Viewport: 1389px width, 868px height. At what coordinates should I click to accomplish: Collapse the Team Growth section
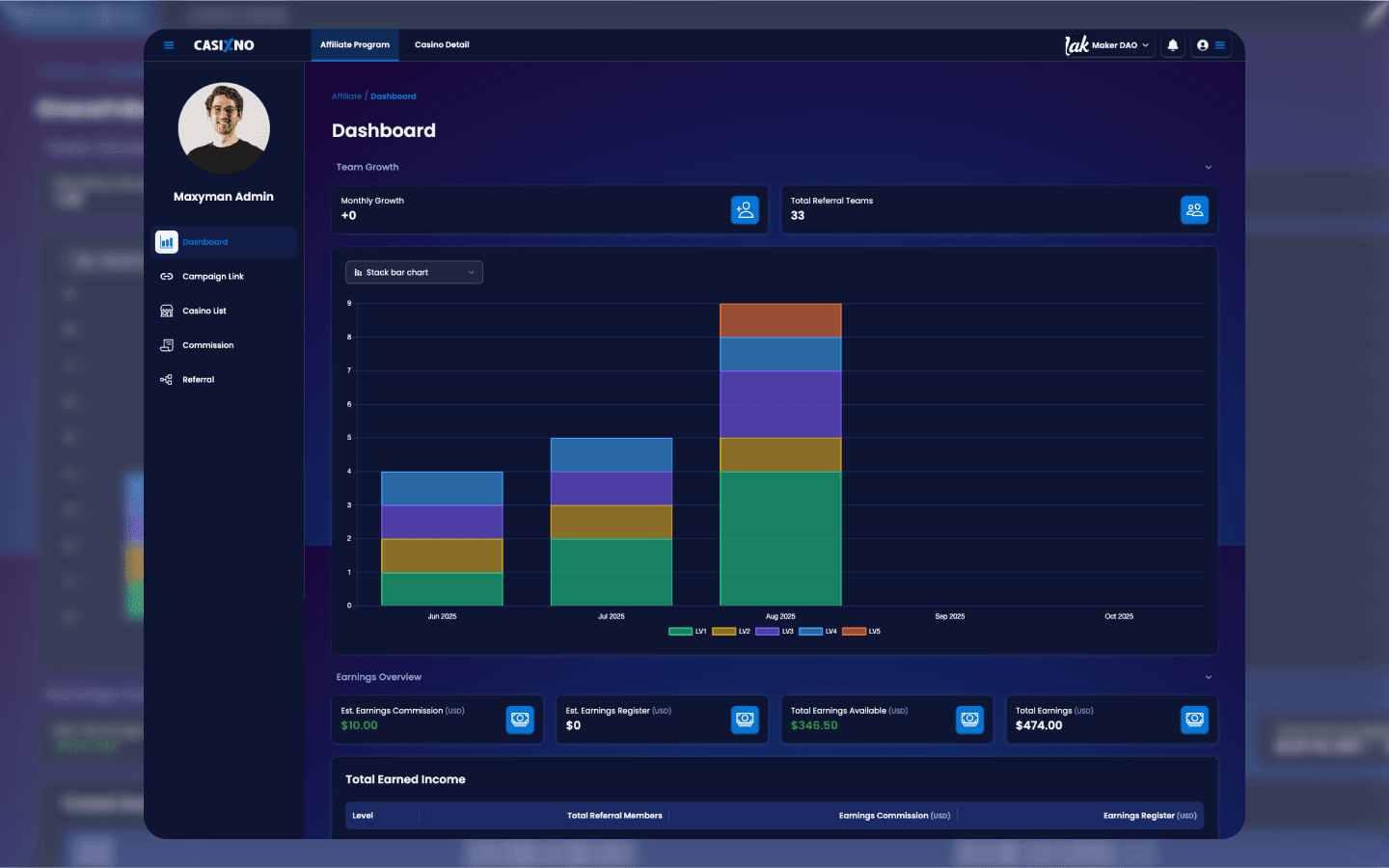[1208, 166]
